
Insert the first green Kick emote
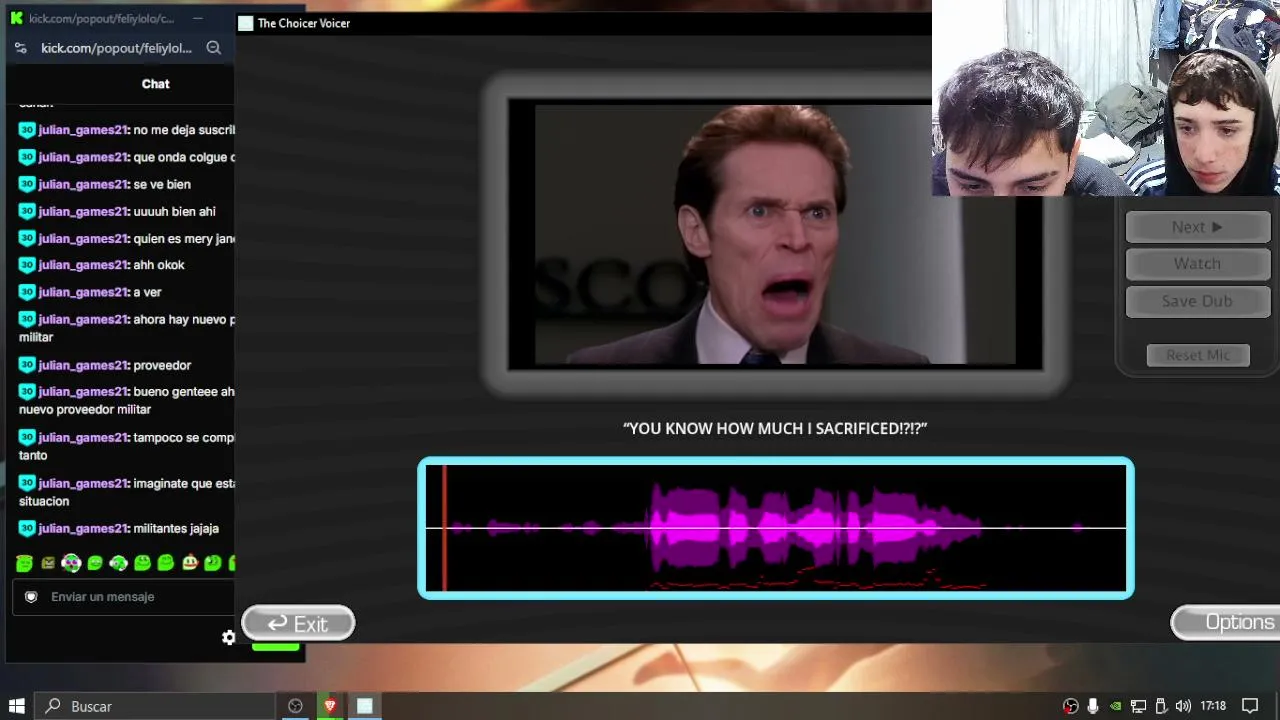point(24,563)
